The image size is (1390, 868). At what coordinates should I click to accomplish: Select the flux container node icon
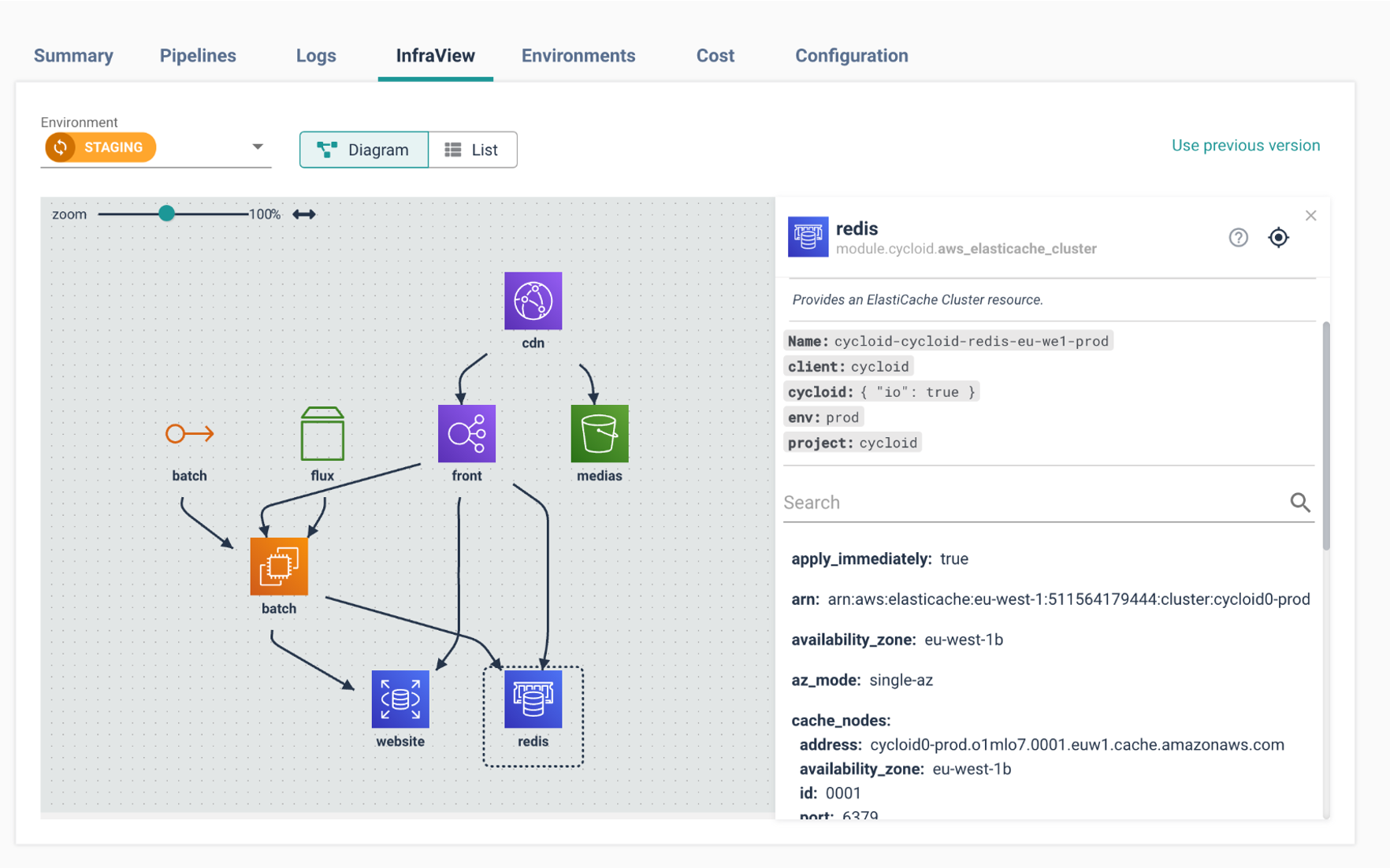coord(322,433)
